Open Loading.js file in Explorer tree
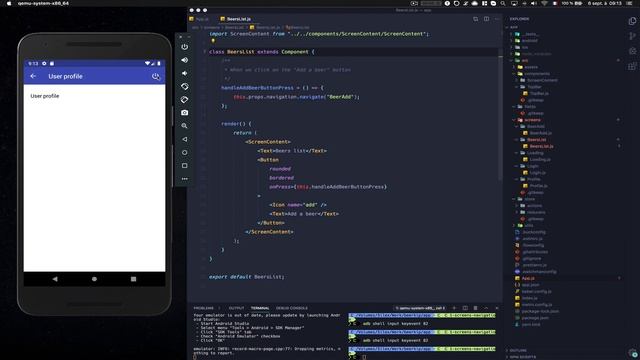The image size is (640, 360). point(537,160)
